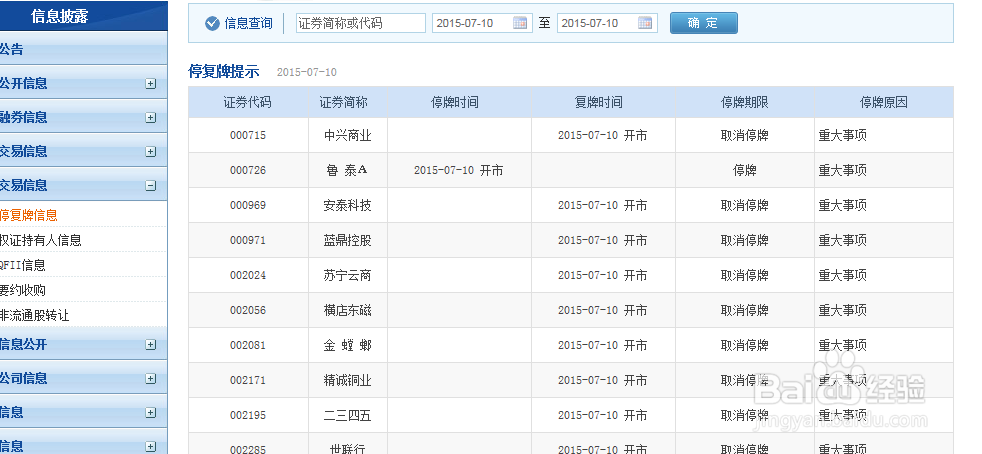Select stock code 002171
This screenshot has height=454, width=982.
pyautogui.click(x=248, y=381)
